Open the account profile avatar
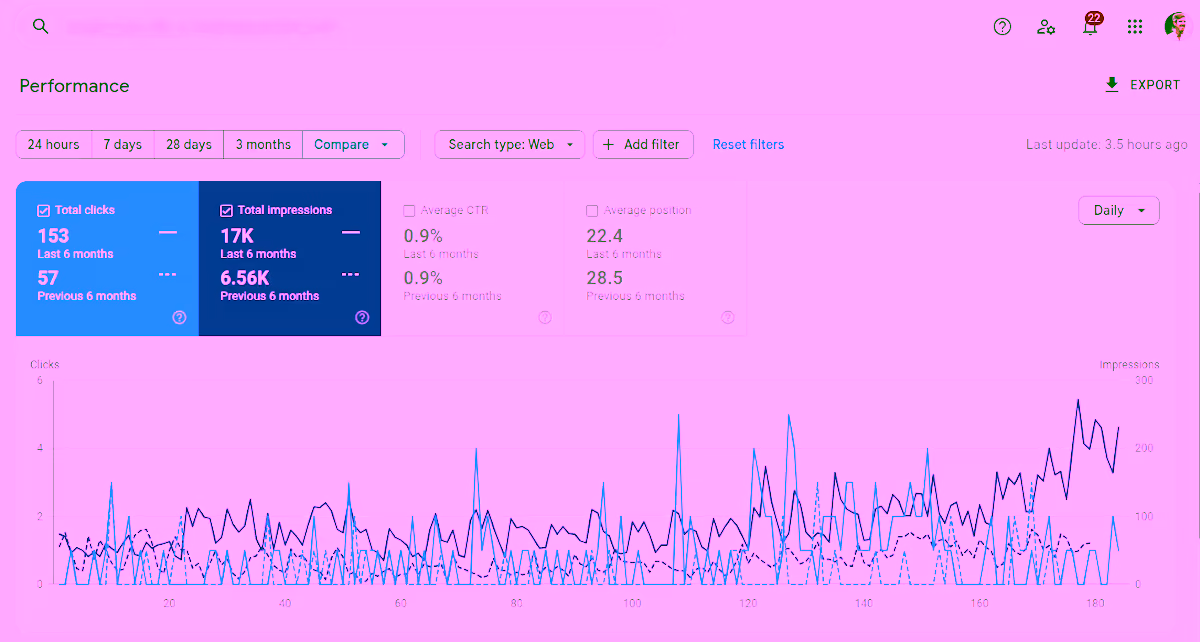This screenshot has height=642, width=1200. (1177, 27)
